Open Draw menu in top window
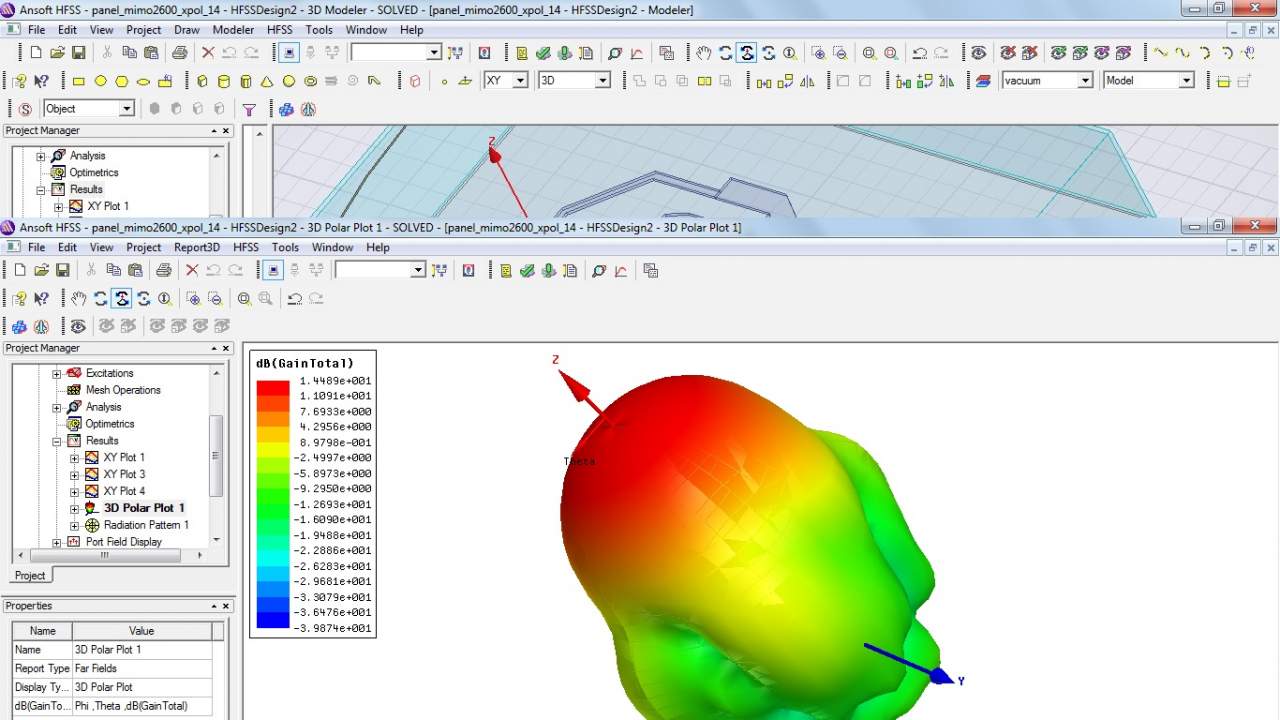The height and width of the screenshot is (720, 1280). click(187, 30)
